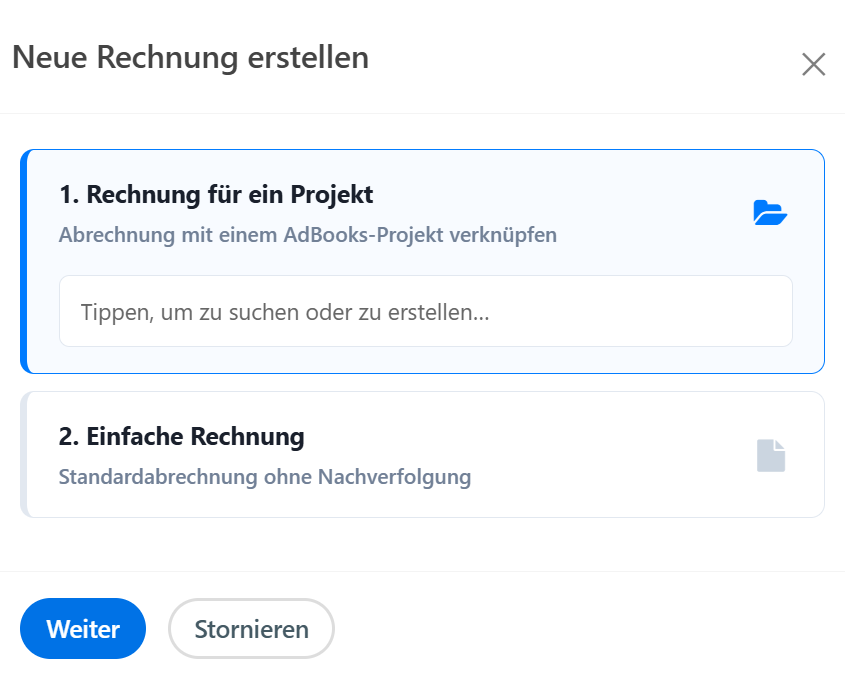
Task: Click the open folder project icon
Action: (x=770, y=212)
